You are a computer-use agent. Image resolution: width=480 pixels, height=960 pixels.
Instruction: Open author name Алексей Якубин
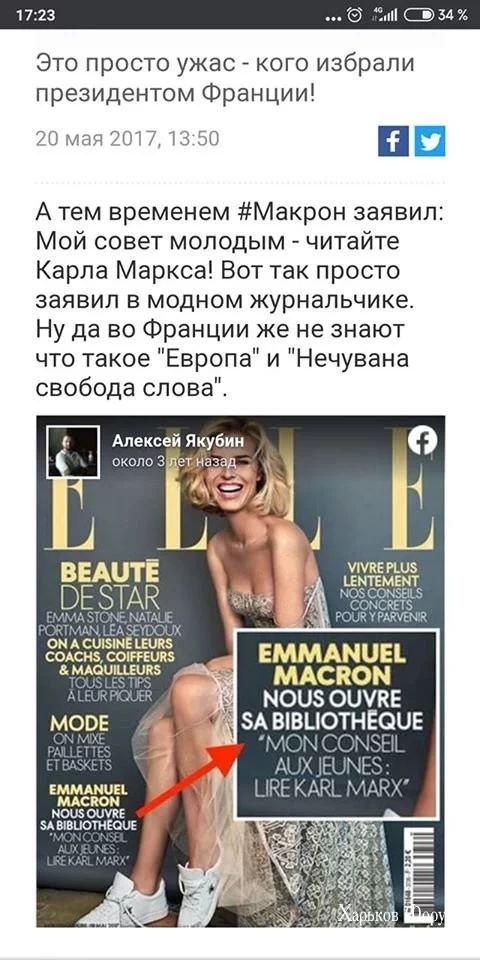point(178,442)
